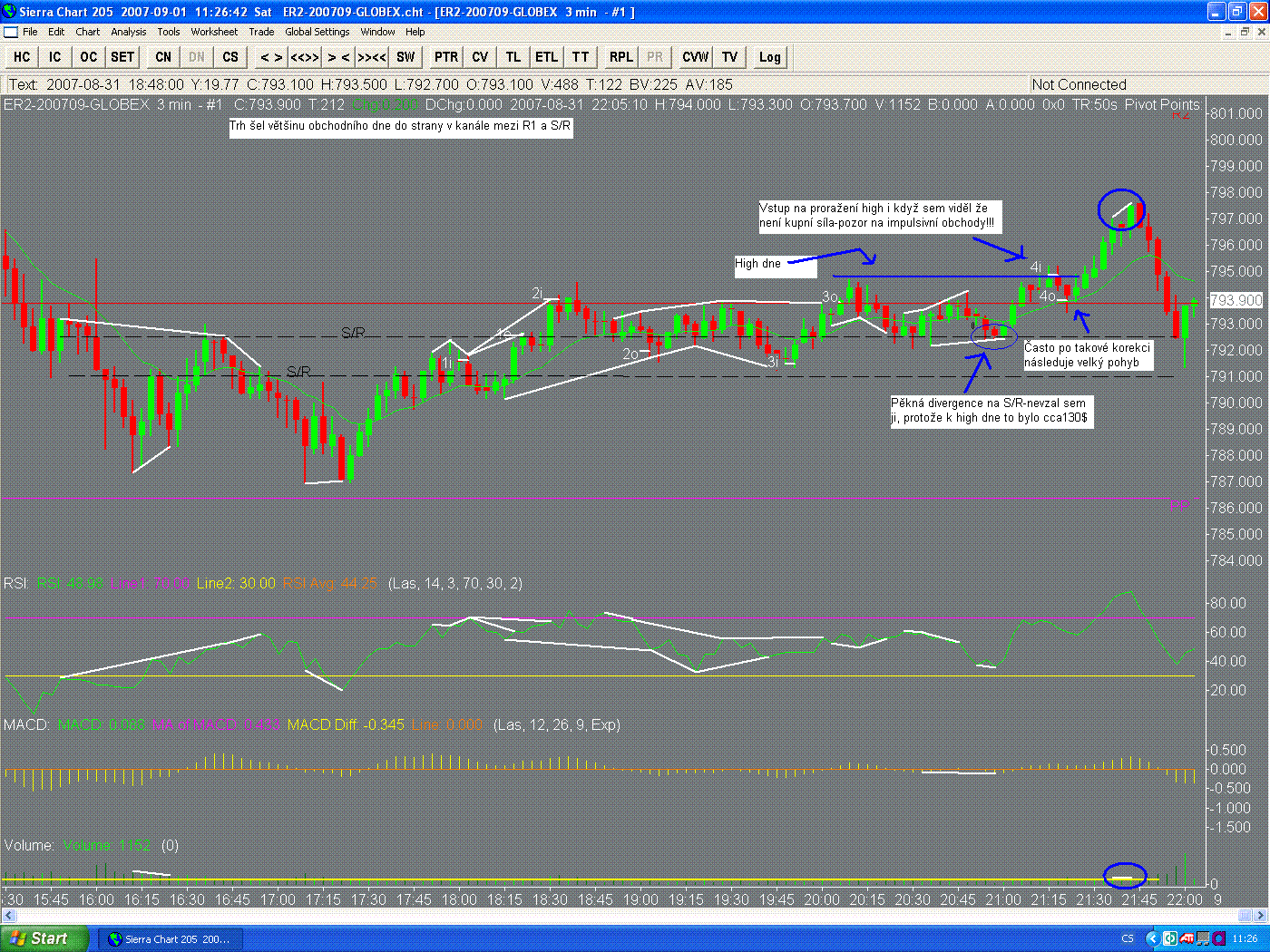Image resolution: width=1270 pixels, height=952 pixels.
Task: Select the CV chart values tool
Action: click(480, 57)
